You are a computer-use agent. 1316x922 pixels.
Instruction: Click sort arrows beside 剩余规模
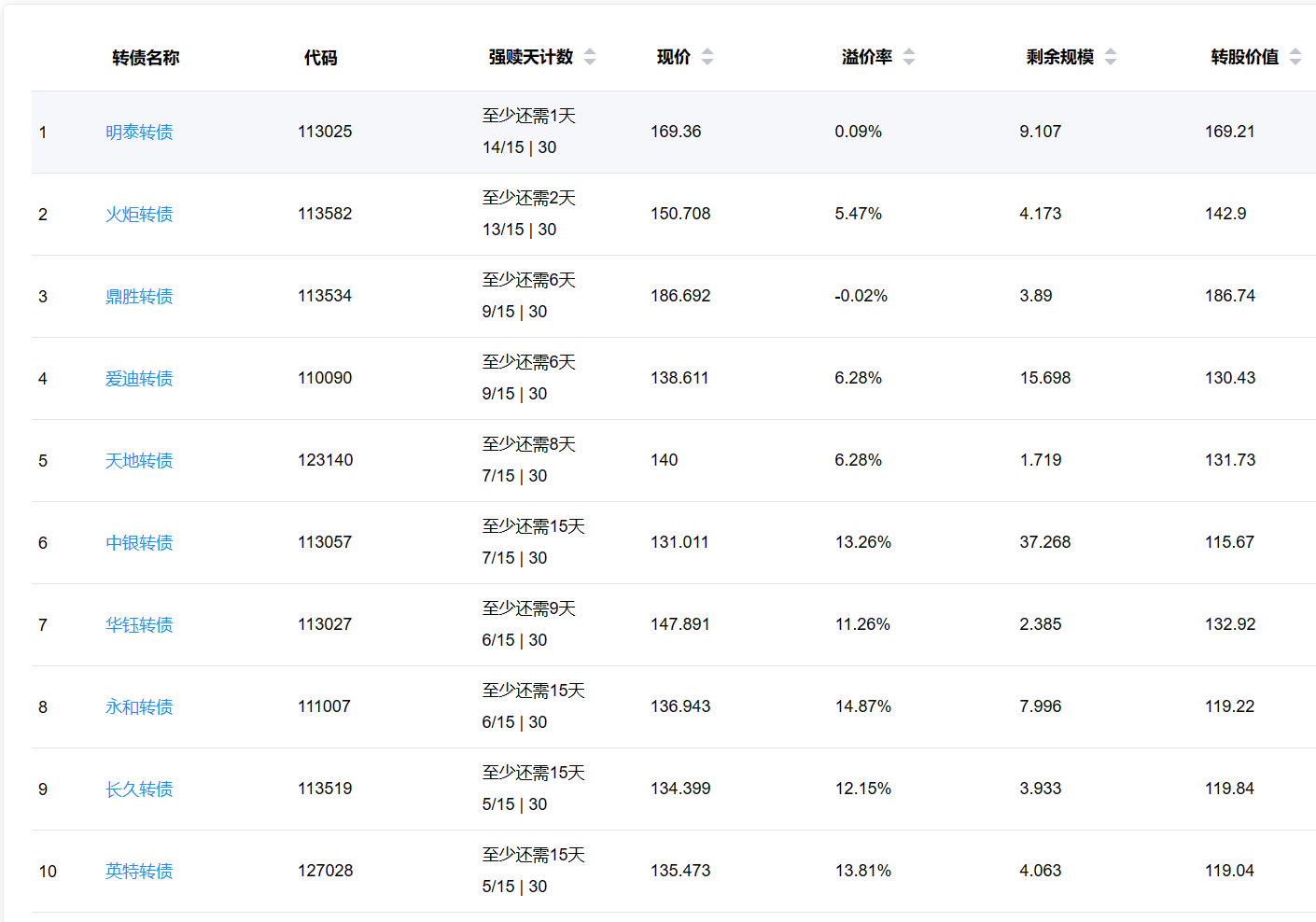(1111, 57)
